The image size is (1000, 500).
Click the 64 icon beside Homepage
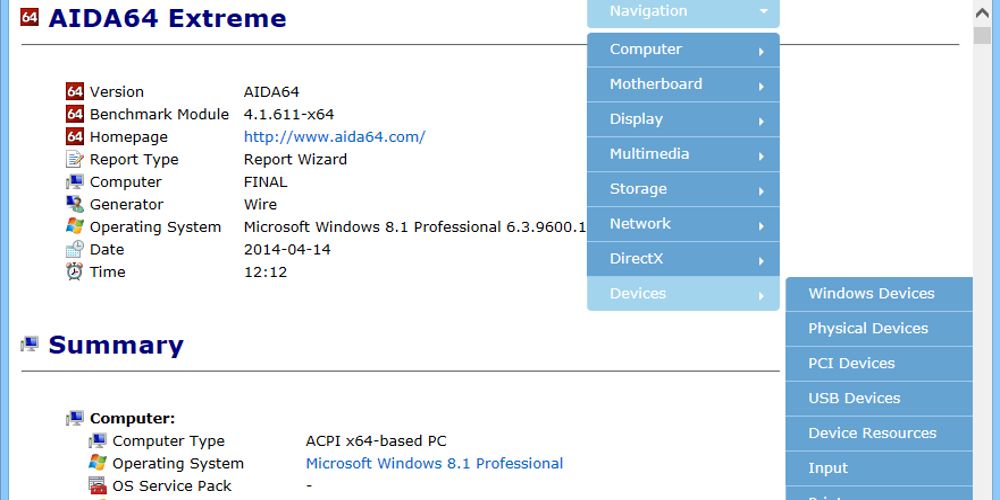[75, 136]
